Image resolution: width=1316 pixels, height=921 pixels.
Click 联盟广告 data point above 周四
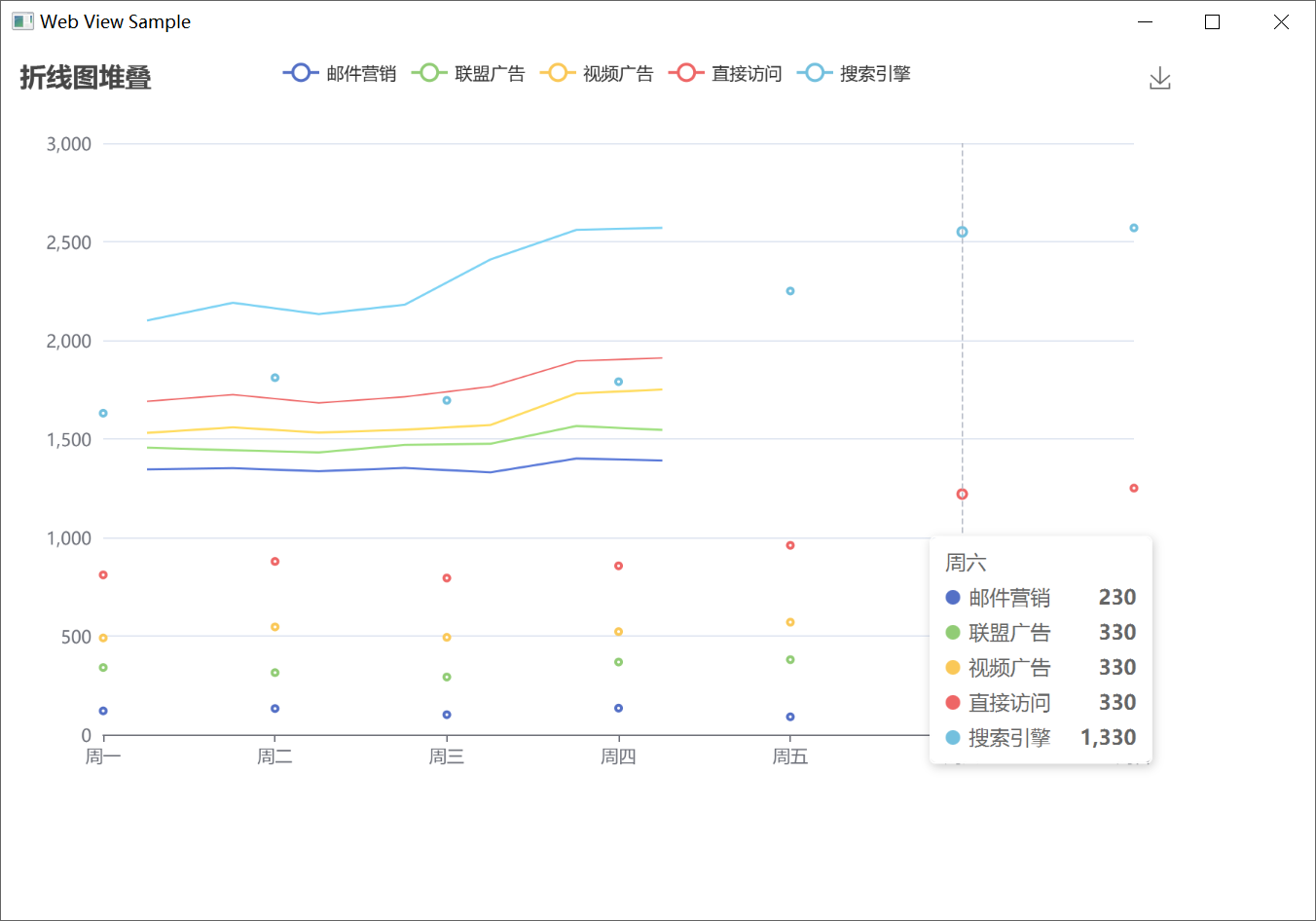(x=618, y=662)
